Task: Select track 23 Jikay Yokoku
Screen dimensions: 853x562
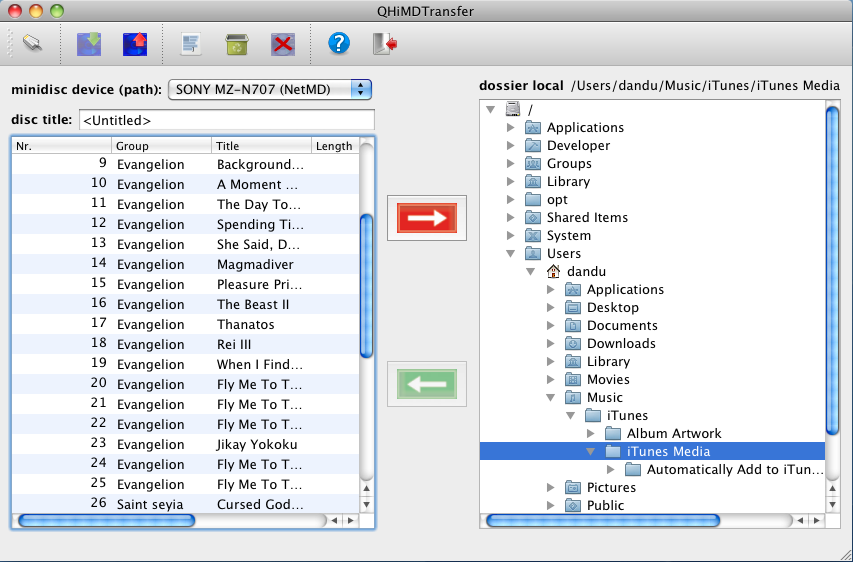Action: [185, 444]
